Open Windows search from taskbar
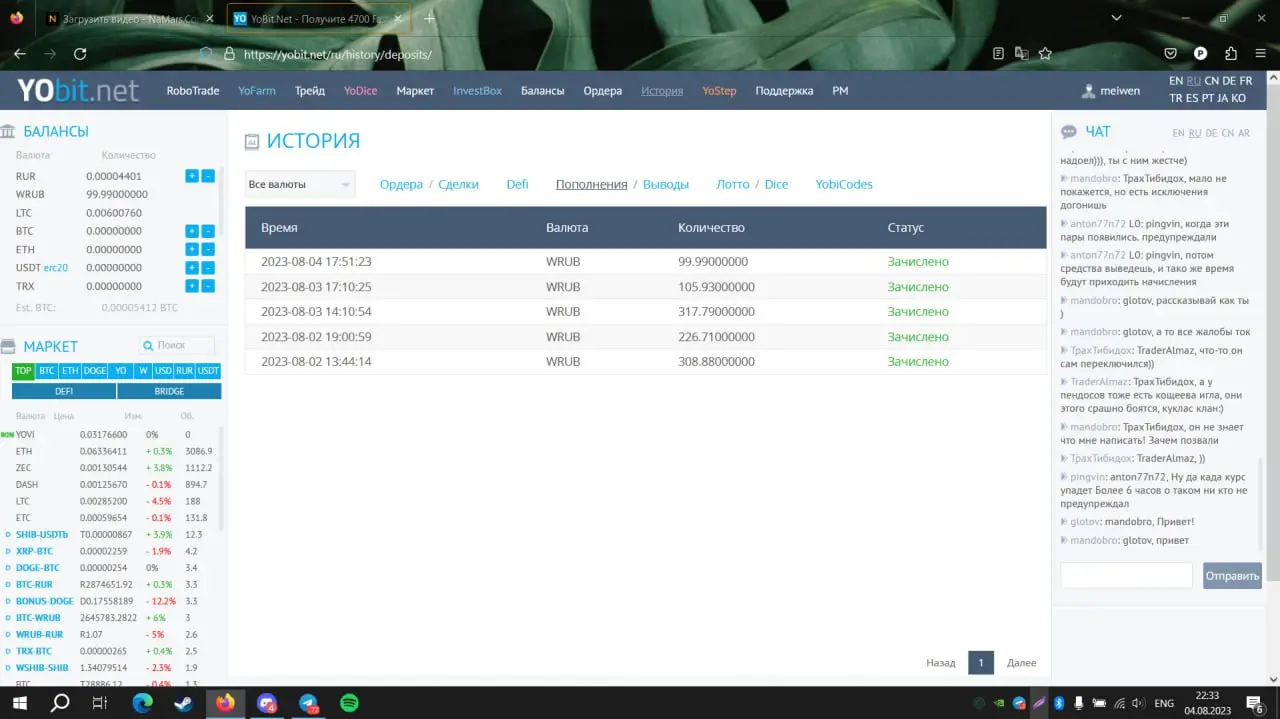Screen dimensions: 1280x719 60,703
